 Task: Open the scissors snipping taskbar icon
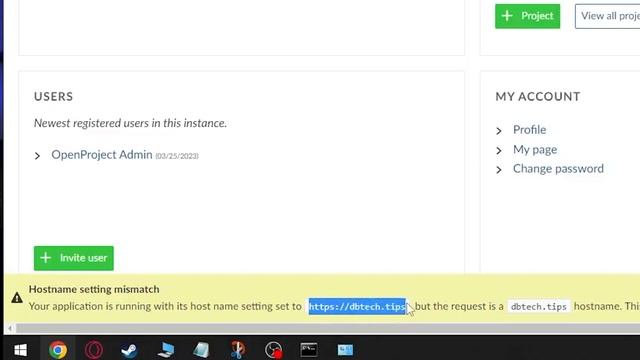238,350
